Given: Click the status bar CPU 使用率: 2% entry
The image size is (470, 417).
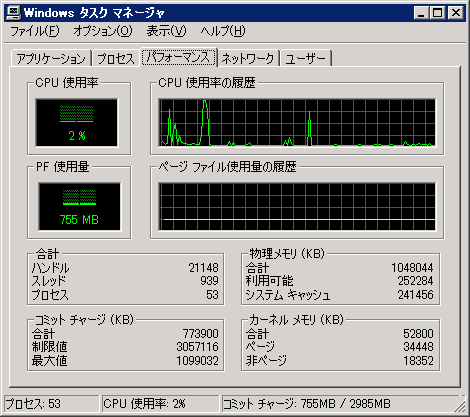Looking at the screenshot, I should [161, 404].
